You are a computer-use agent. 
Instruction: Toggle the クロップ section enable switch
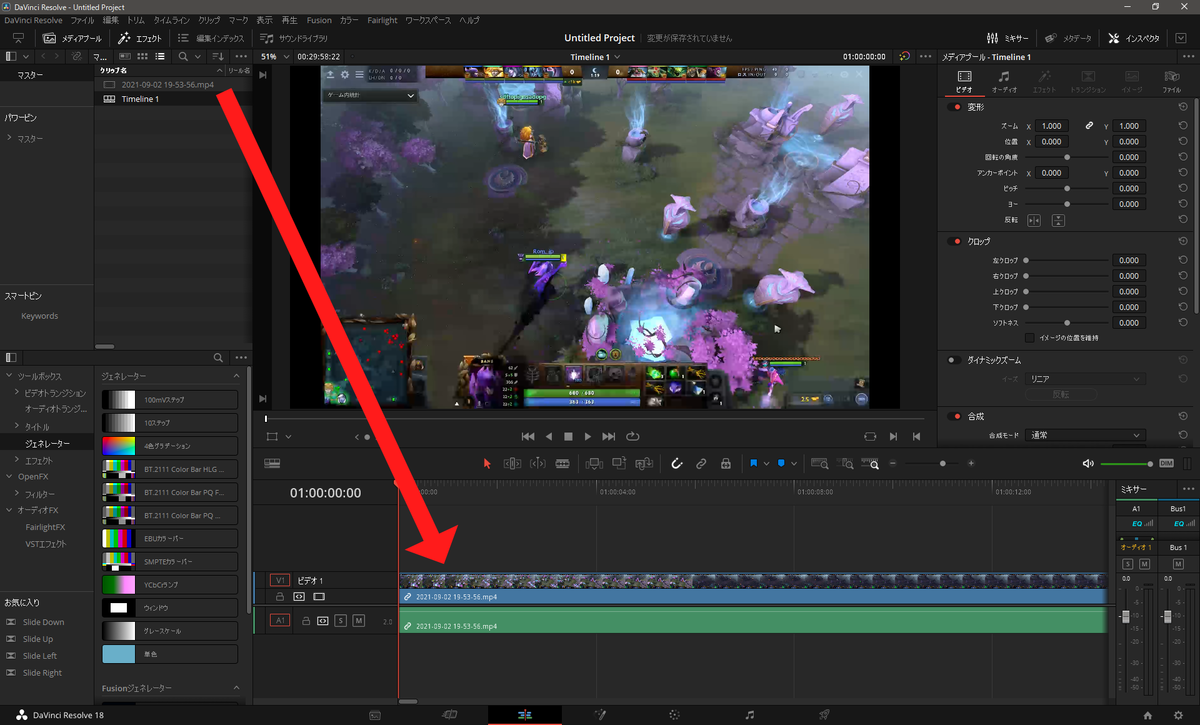click(x=954, y=241)
